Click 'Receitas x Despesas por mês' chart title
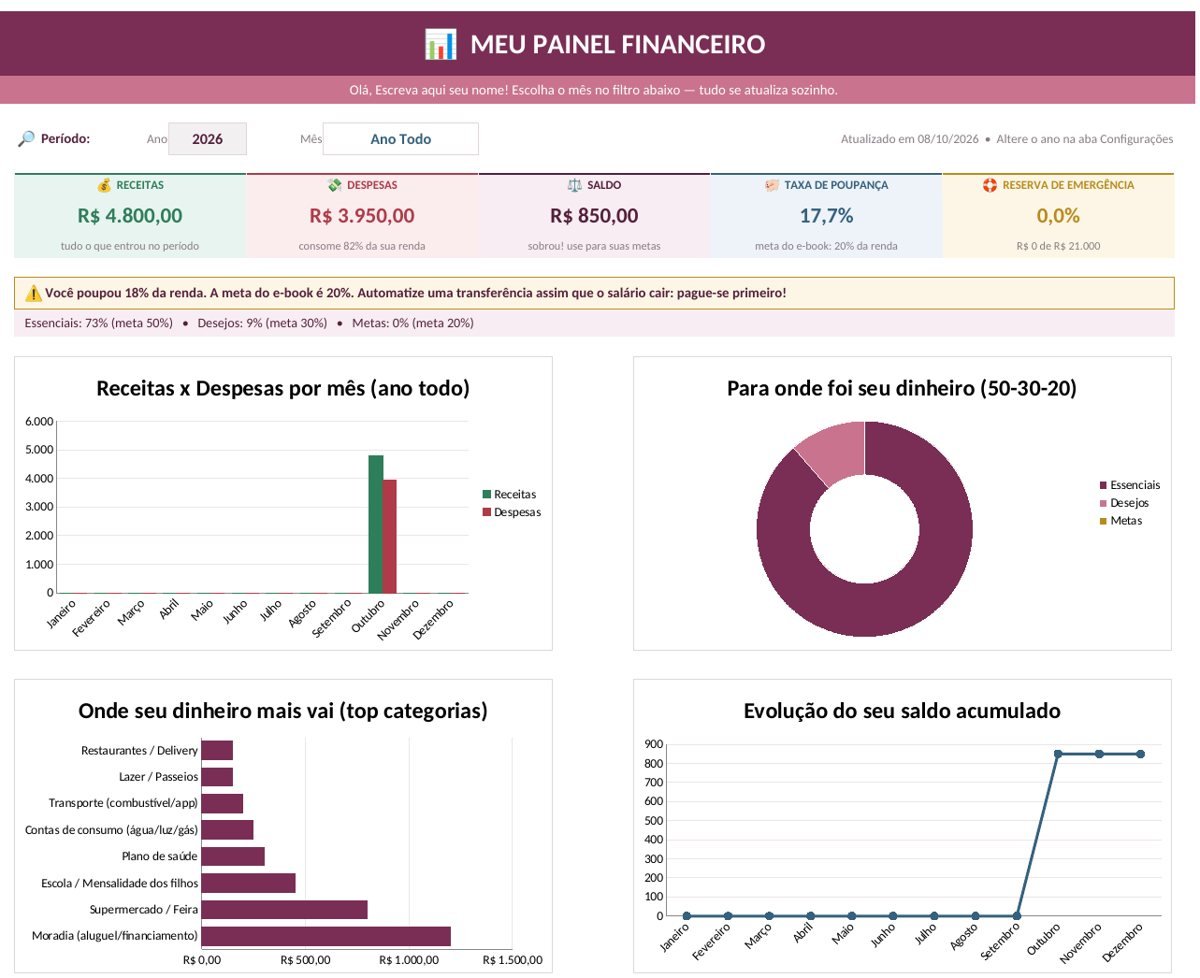The height and width of the screenshot is (978, 1200). pyautogui.click(x=283, y=388)
